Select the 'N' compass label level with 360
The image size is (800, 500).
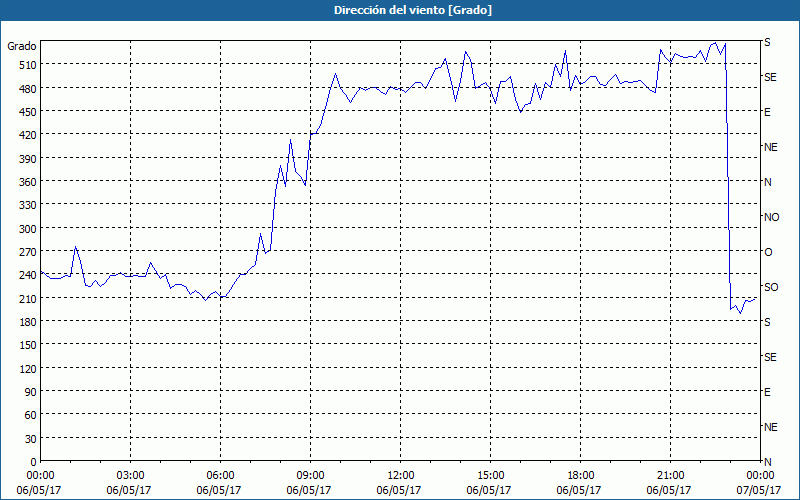click(767, 182)
